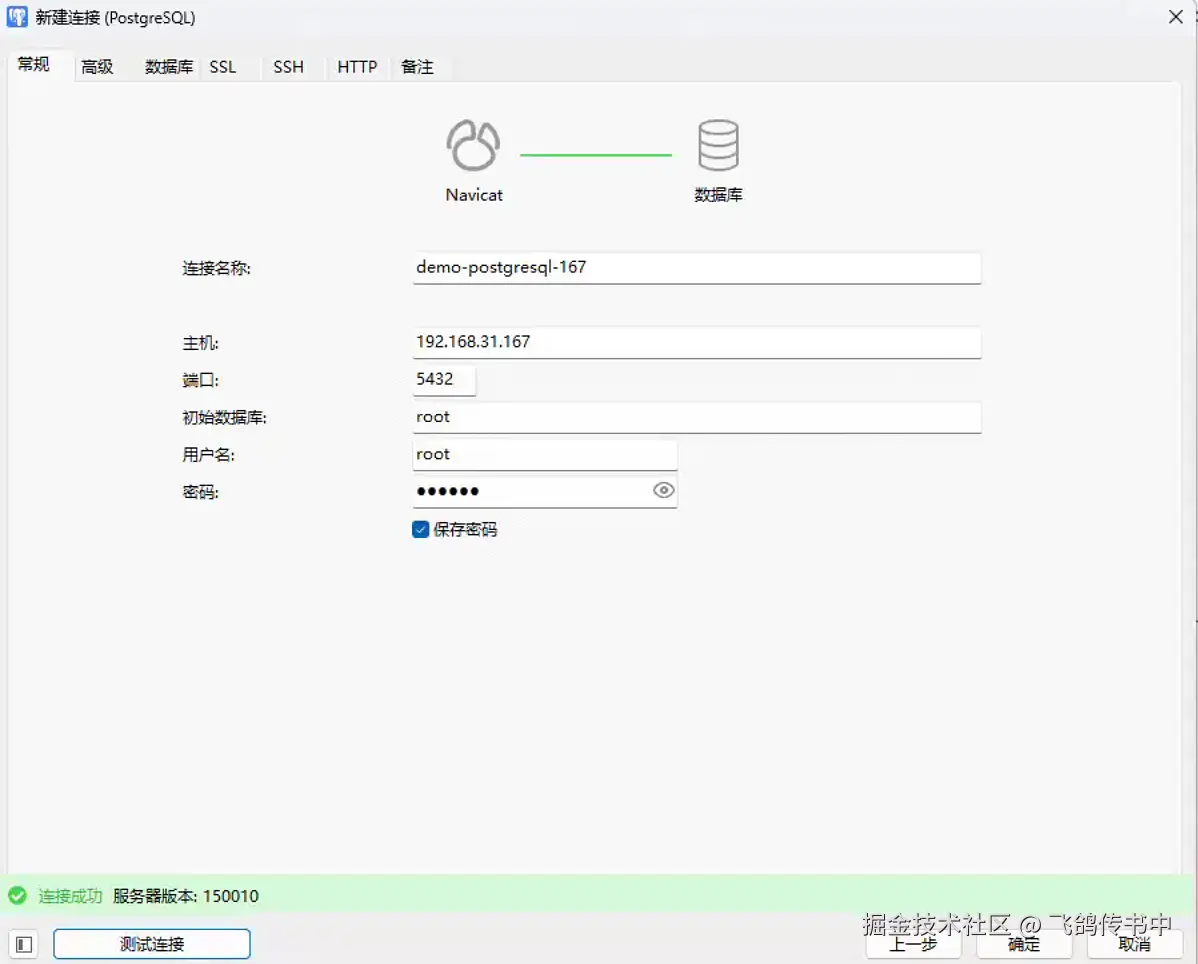Switch to the SSH tab
1198x964 pixels.
[x=289, y=67]
